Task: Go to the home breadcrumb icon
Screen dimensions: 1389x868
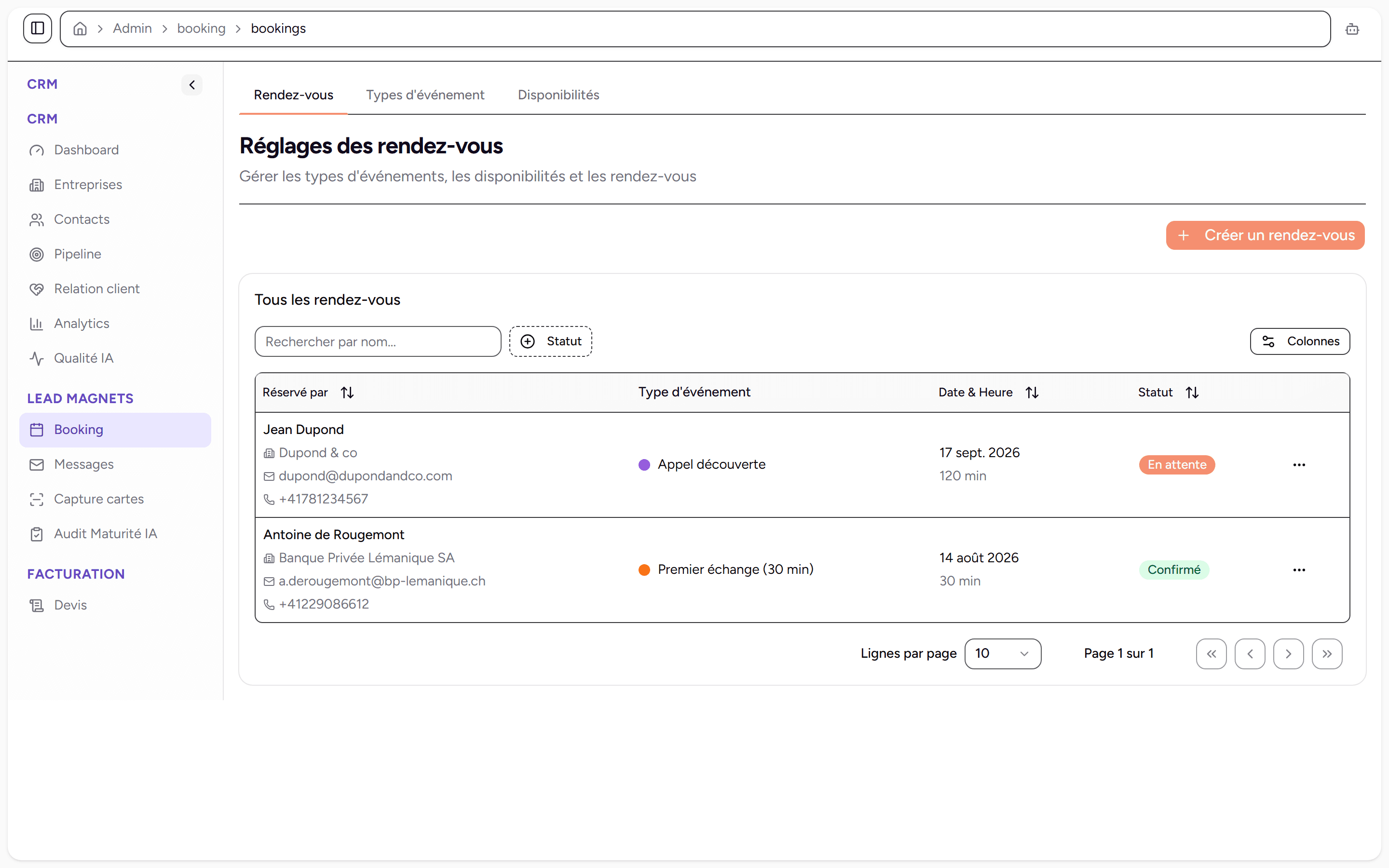Action: coord(81,29)
